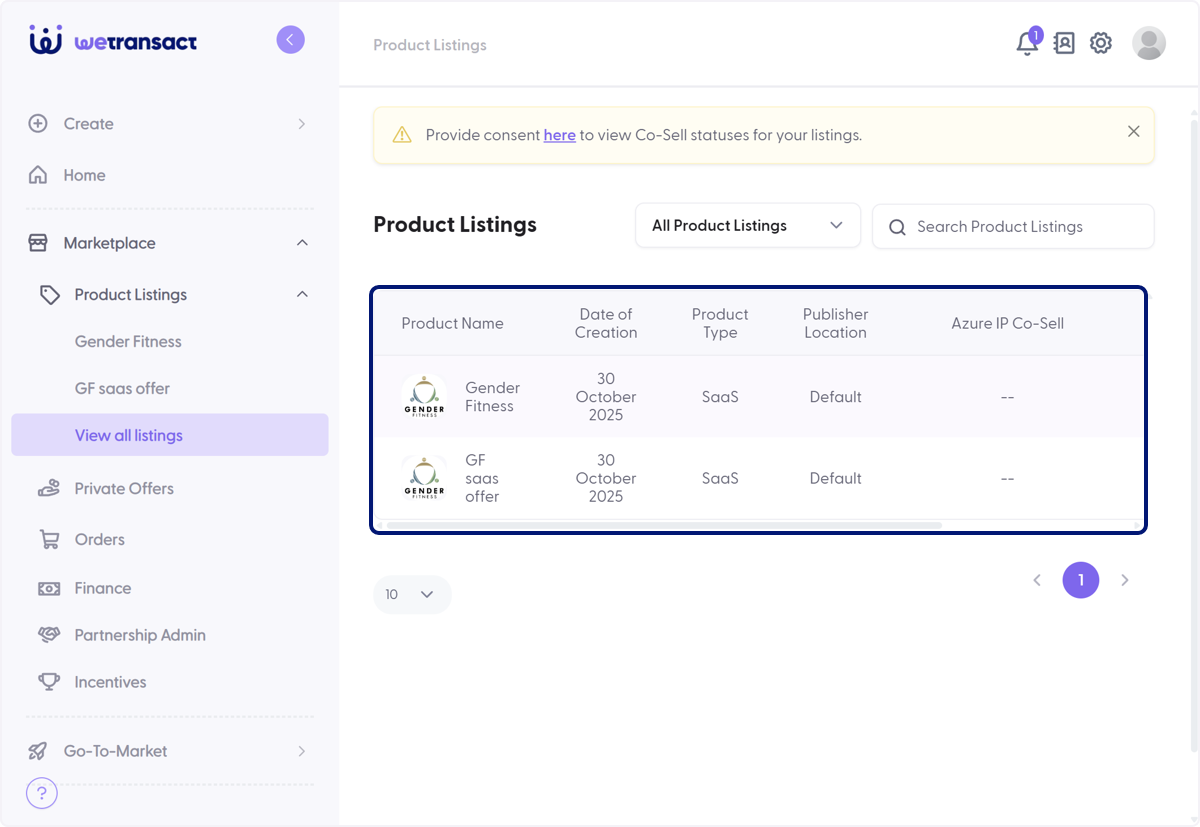
Task: Click the Publisher Location column header
Action: point(835,323)
